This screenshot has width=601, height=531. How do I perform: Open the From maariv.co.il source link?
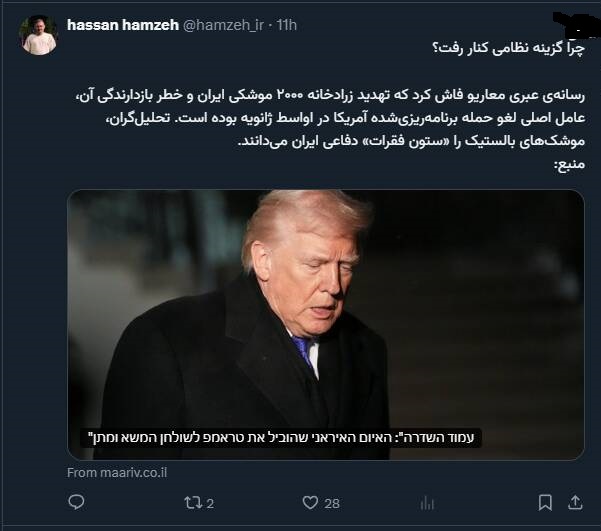click(117, 473)
